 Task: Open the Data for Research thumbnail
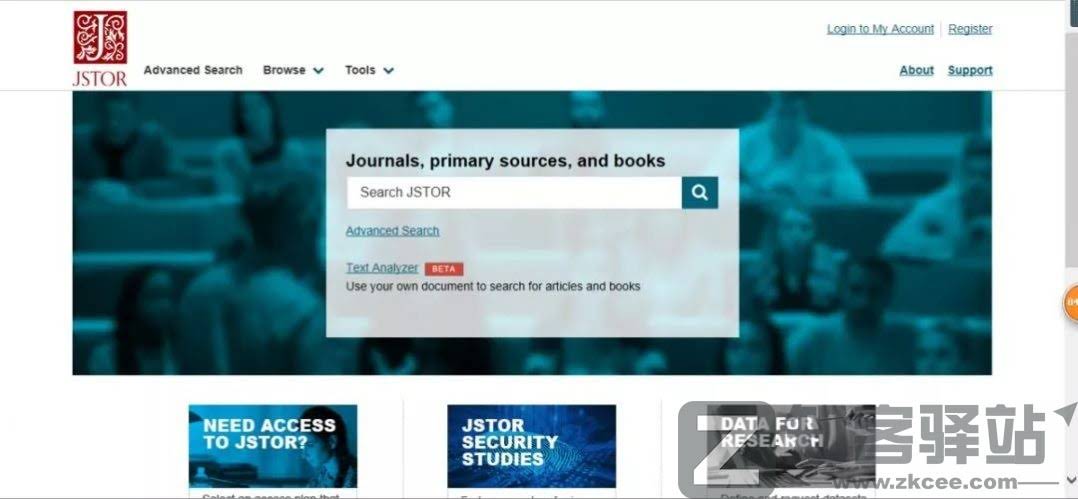point(791,446)
